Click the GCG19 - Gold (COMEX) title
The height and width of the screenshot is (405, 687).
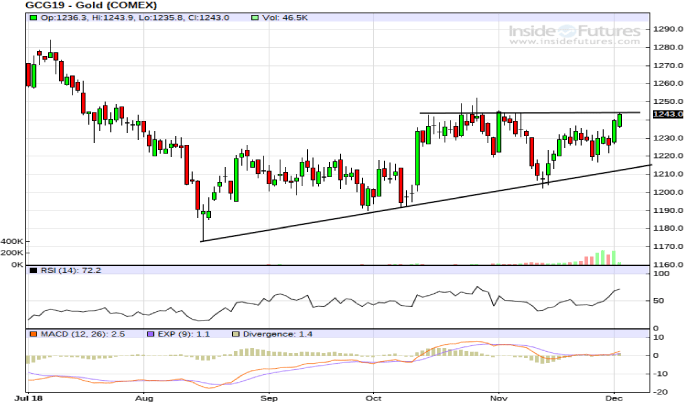pyautogui.click(x=83, y=6)
